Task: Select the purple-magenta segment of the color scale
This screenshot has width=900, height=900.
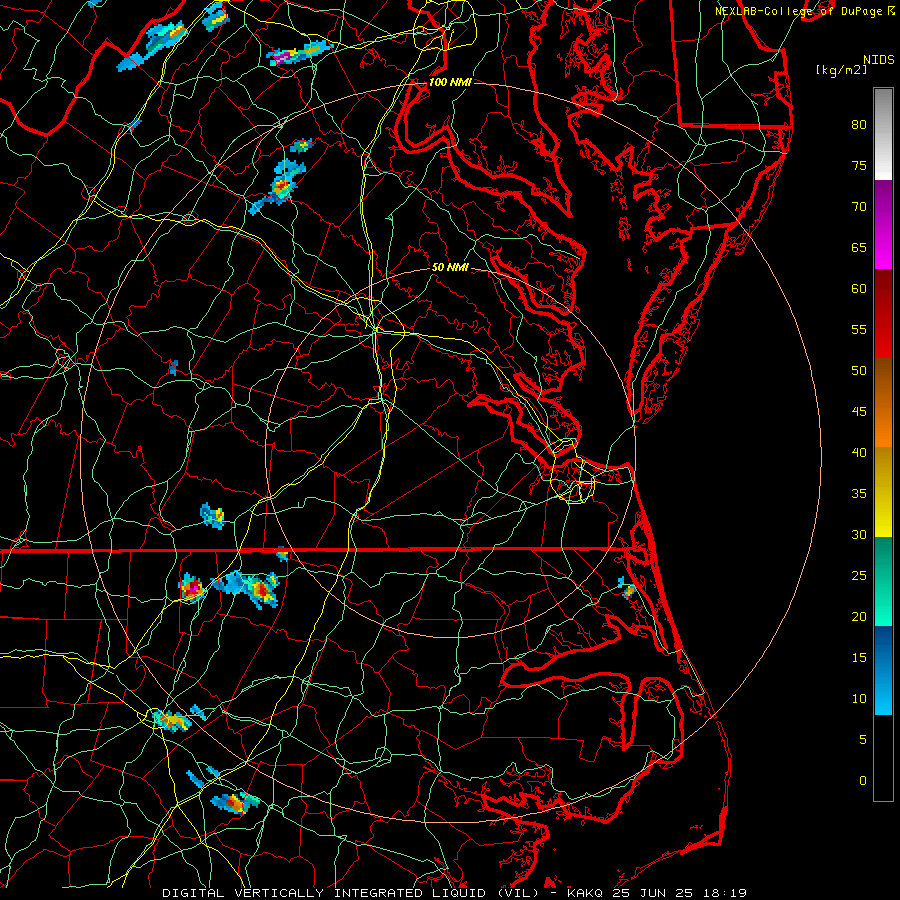Action: pos(883,225)
